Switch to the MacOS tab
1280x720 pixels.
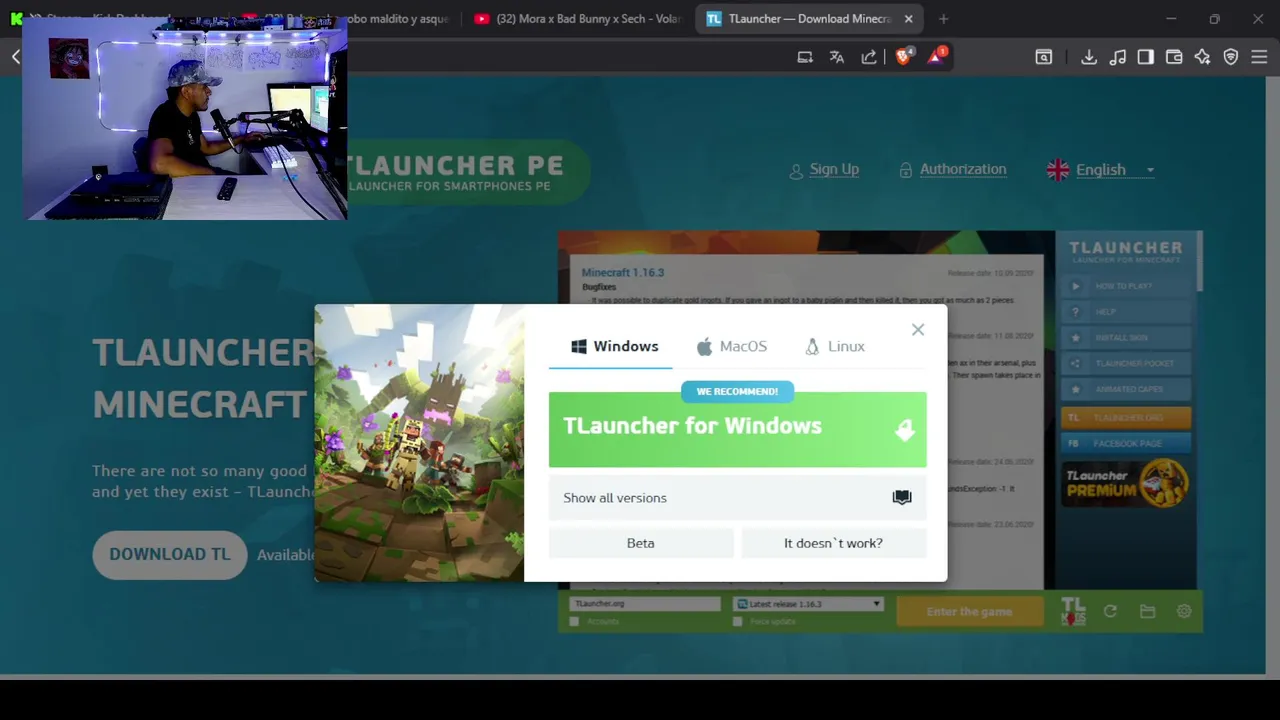pyautogui.click(x=732, y=346)
